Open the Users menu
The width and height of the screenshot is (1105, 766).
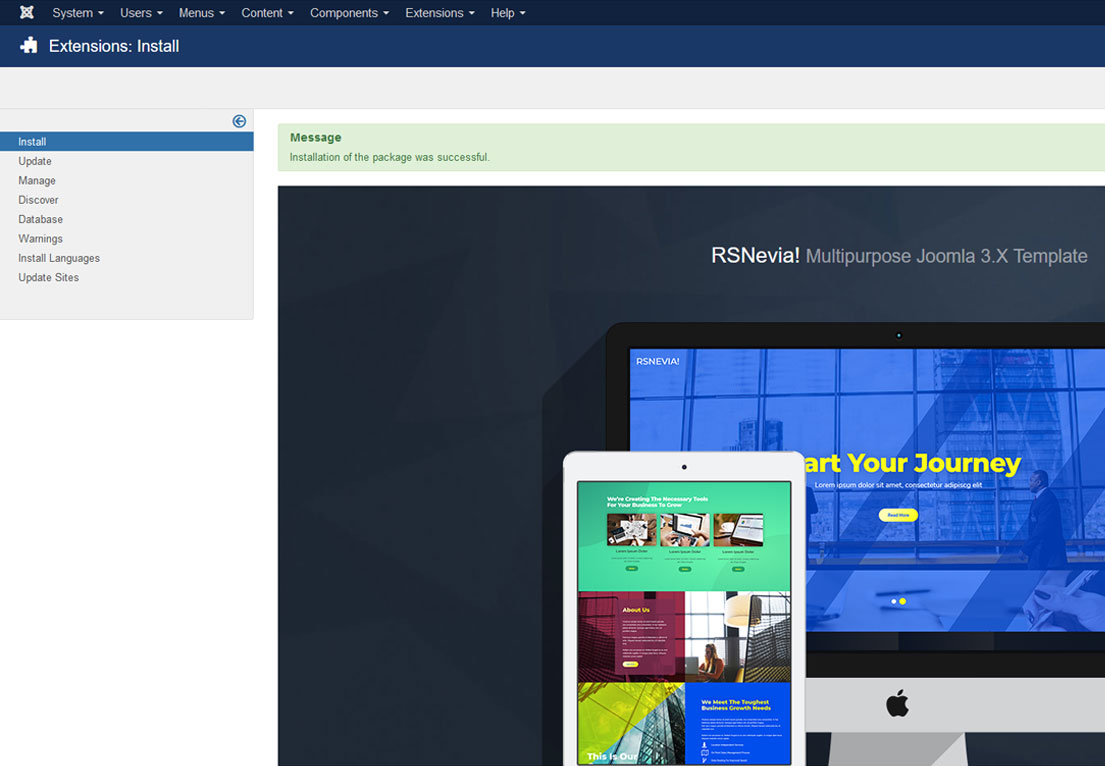pyautogui.click(x=141, y=13)
